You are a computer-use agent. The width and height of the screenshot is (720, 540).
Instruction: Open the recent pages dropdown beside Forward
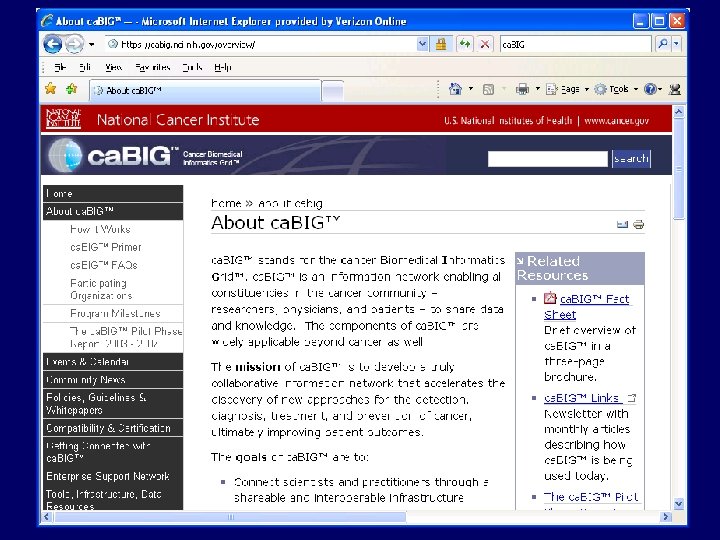click(x=92, y=45)
